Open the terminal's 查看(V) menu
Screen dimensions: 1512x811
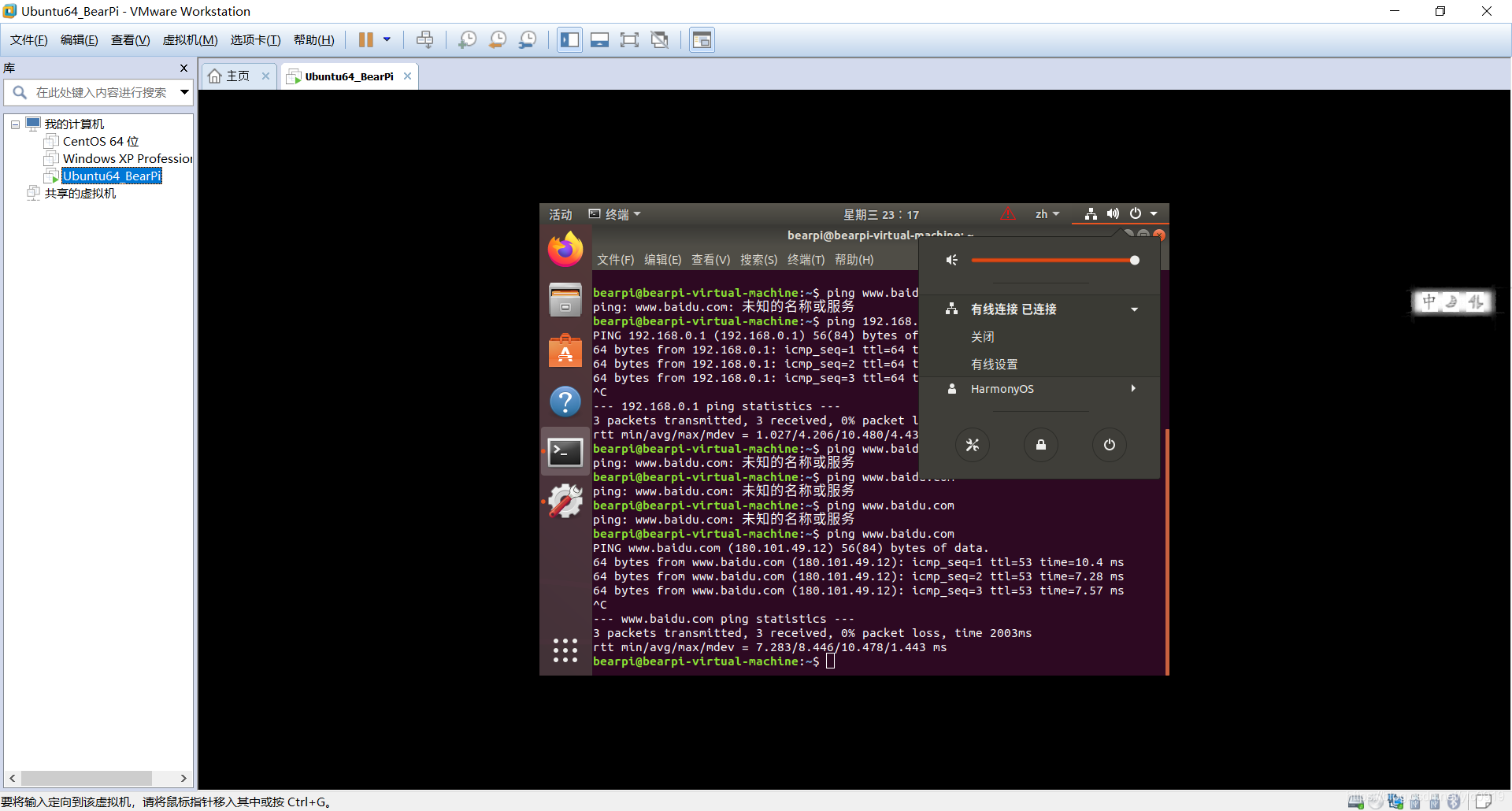point(710,260)
